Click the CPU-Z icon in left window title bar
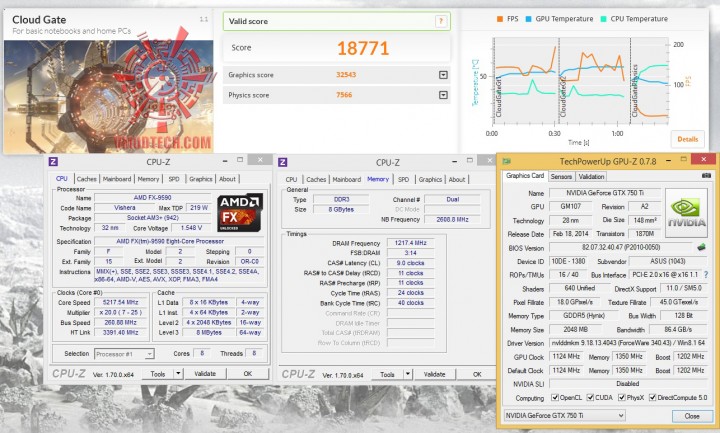 point(53,162)
